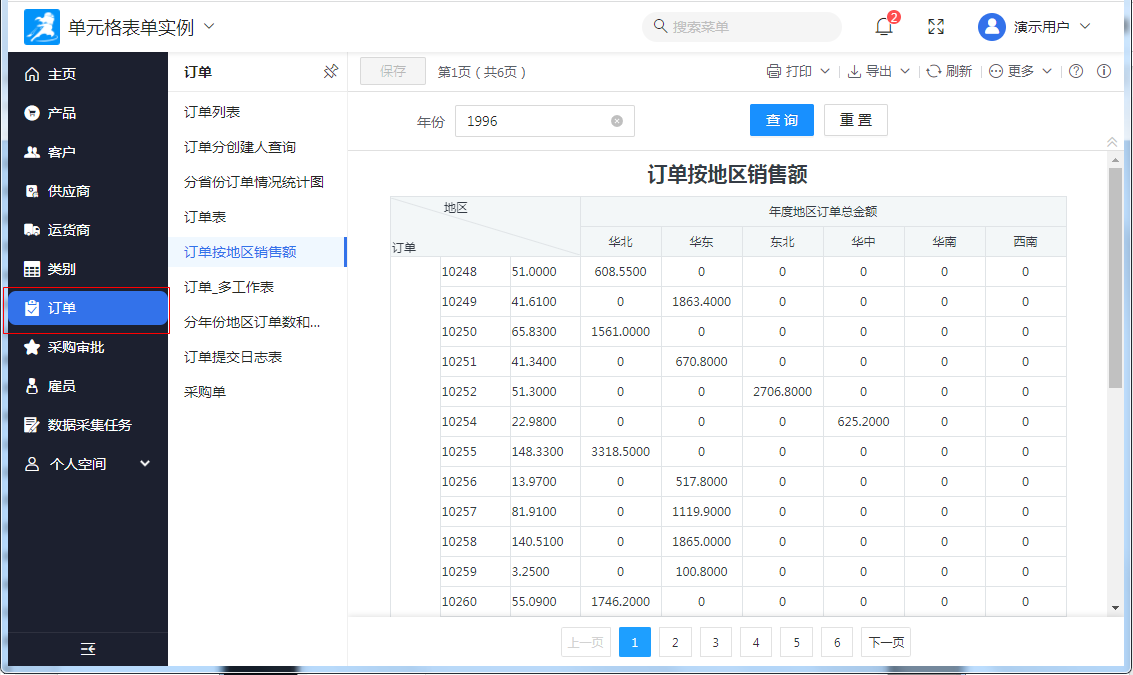1133x675 pixels.
Task: Click the help question mark icon
Action: [1076, 72]
